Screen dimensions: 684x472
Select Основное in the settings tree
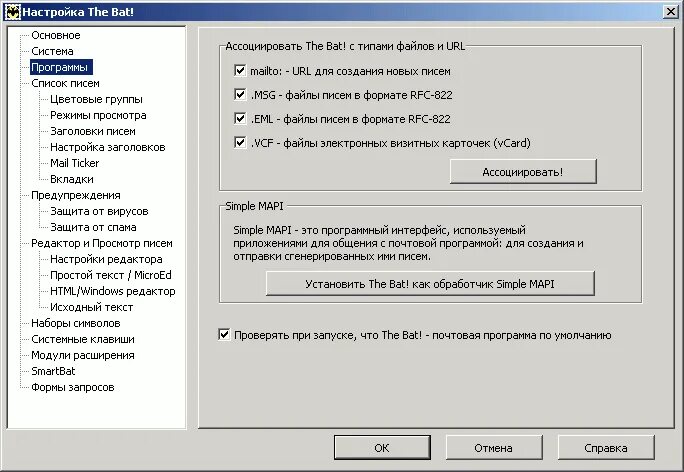(x=56, y=35)
